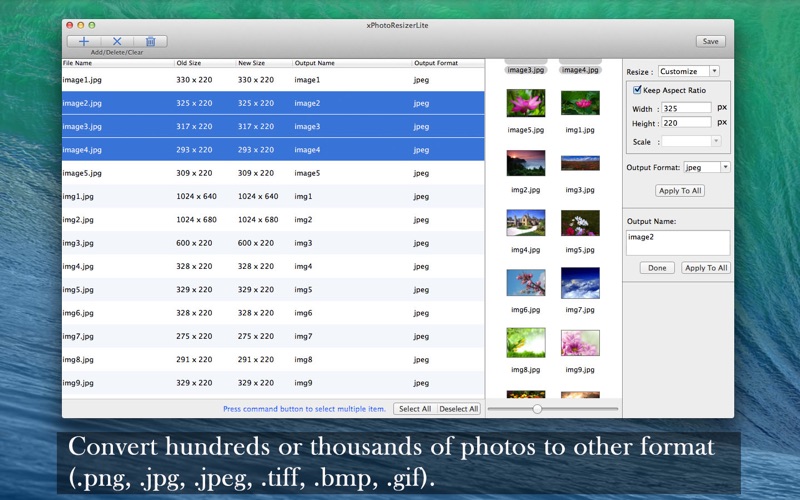Sort by File Name column header
Screen dimensions: 800x500
point(118,63)
